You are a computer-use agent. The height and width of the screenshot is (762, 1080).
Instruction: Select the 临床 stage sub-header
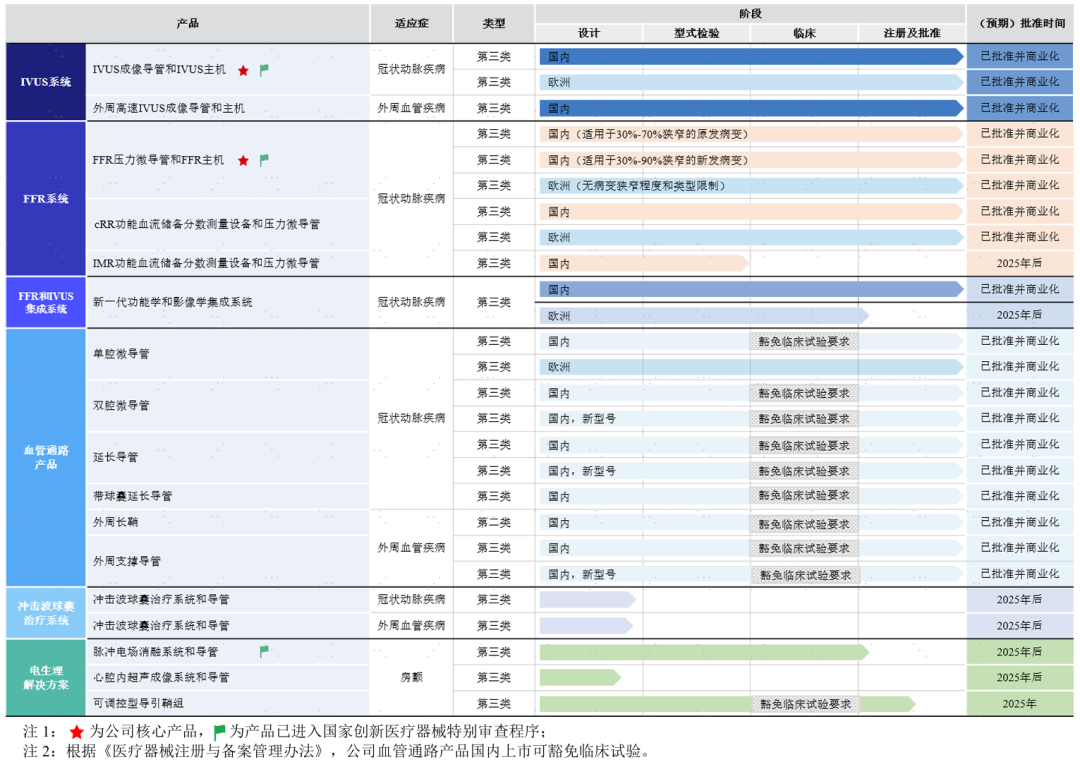pyautogui.click(x=804, y=33)
